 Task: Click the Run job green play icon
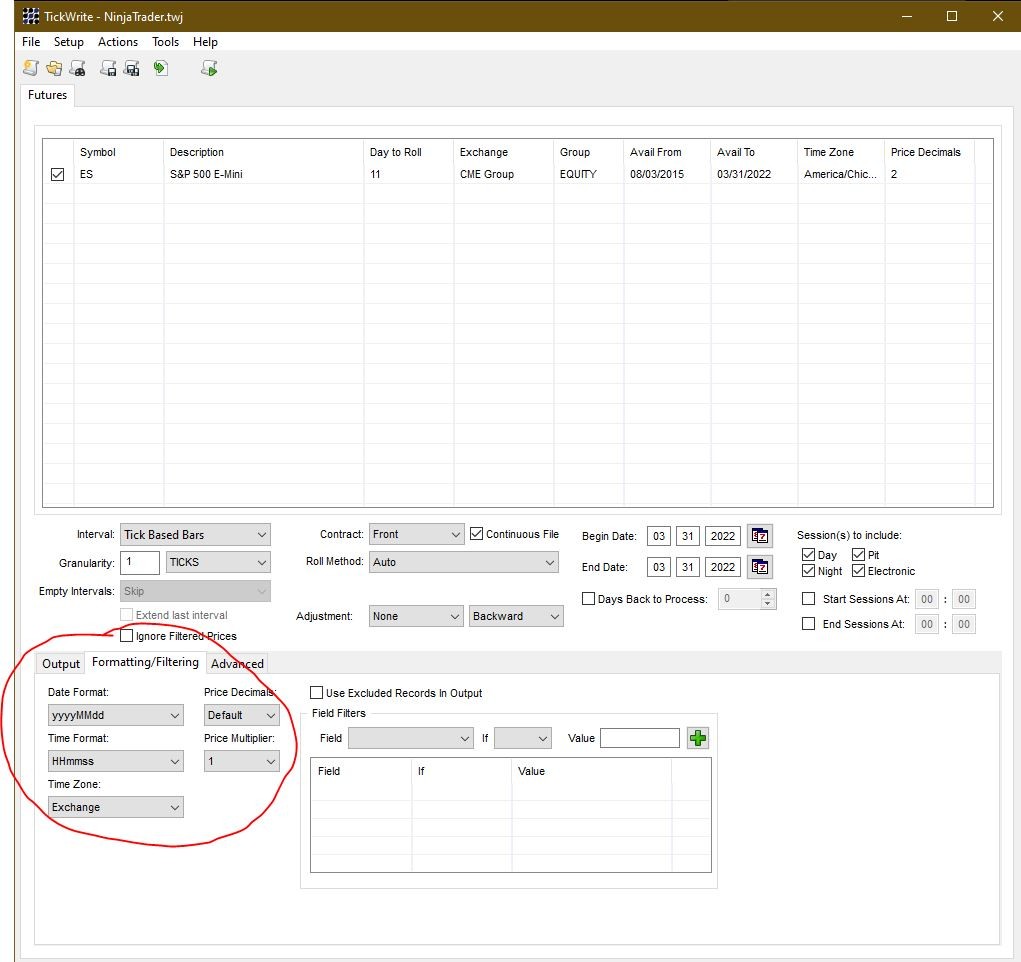(x=209, y=68)
